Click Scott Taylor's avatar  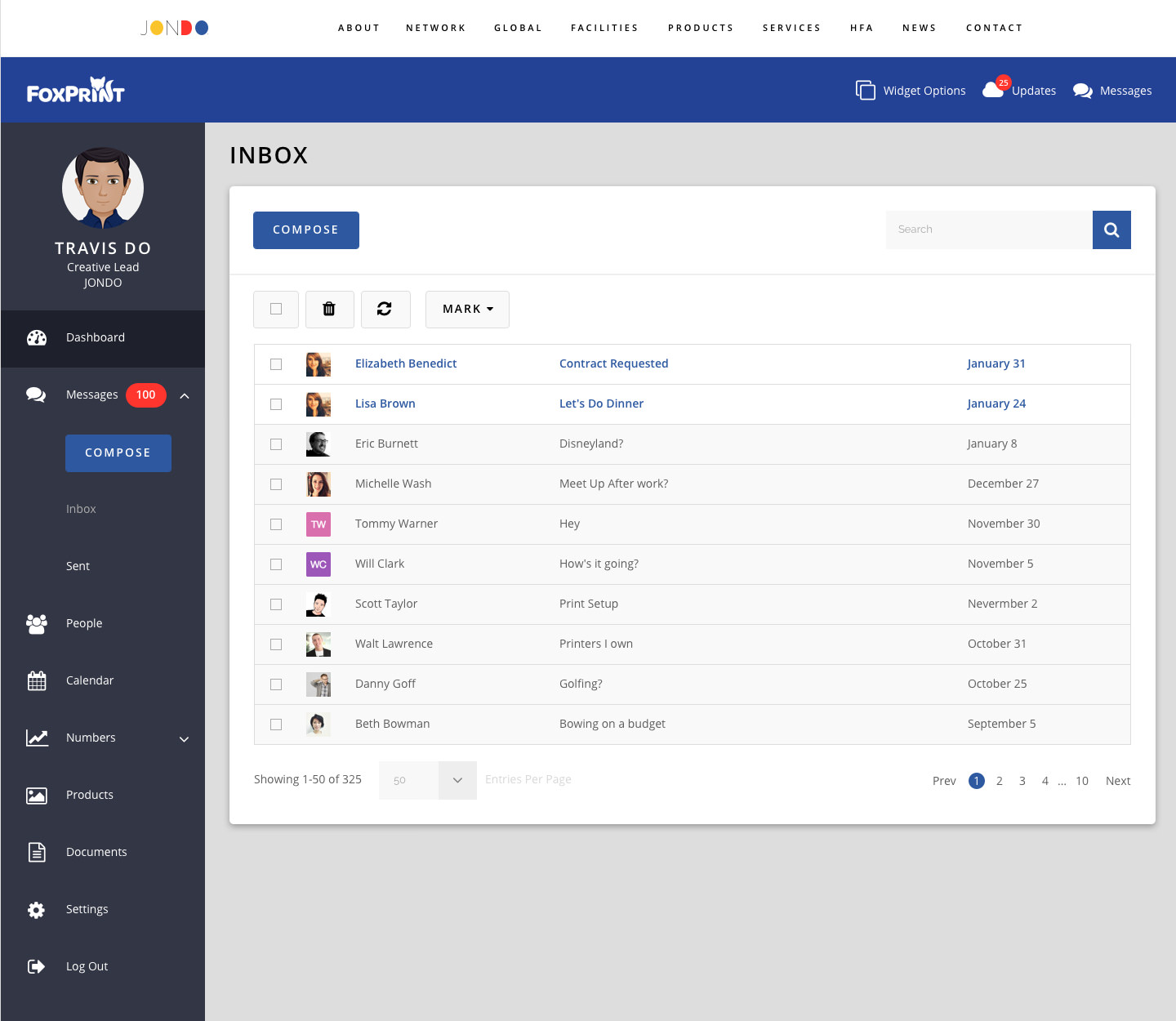click(318, 604)
